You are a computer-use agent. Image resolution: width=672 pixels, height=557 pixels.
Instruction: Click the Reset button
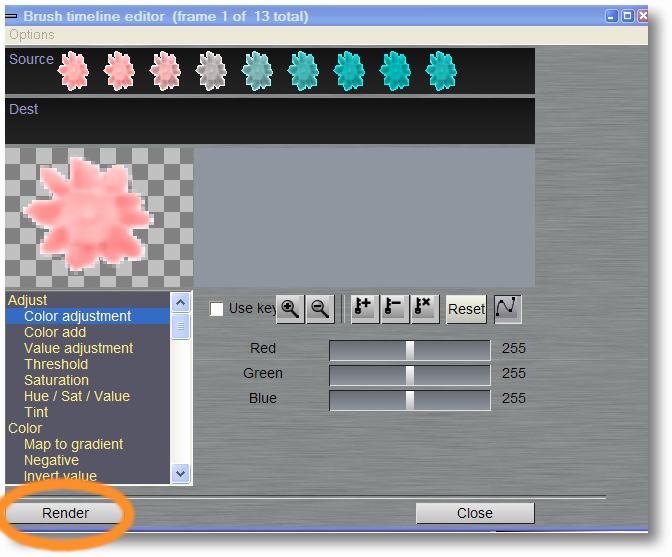click(466, 309)
